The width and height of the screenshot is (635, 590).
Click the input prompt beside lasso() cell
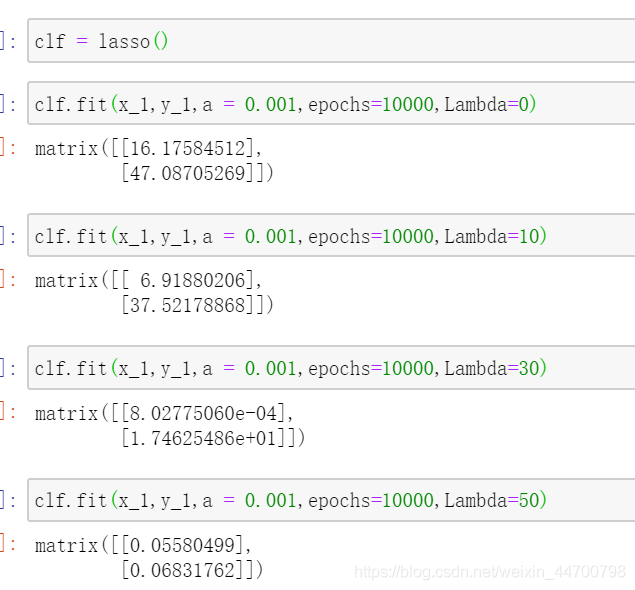click(x=8, y=41)
